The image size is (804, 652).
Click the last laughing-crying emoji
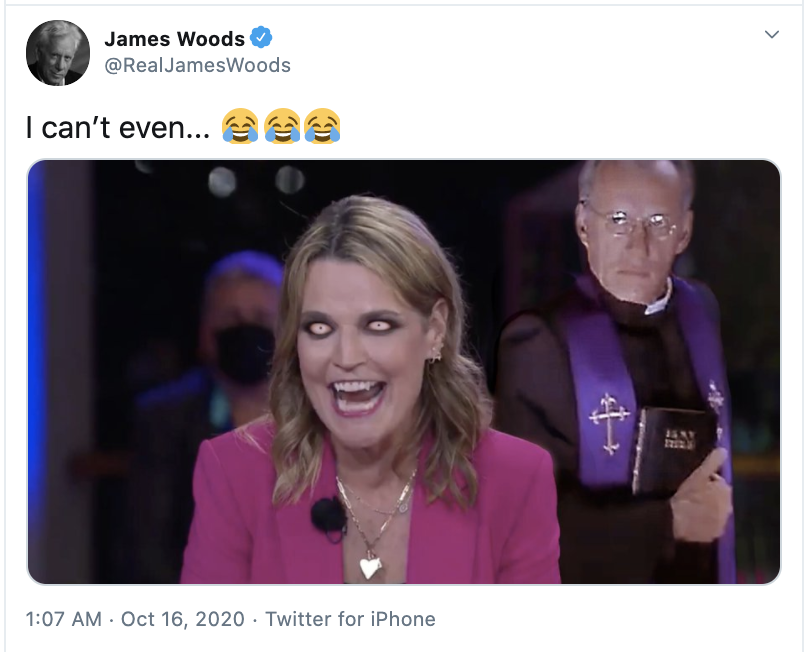click(322, 126)
